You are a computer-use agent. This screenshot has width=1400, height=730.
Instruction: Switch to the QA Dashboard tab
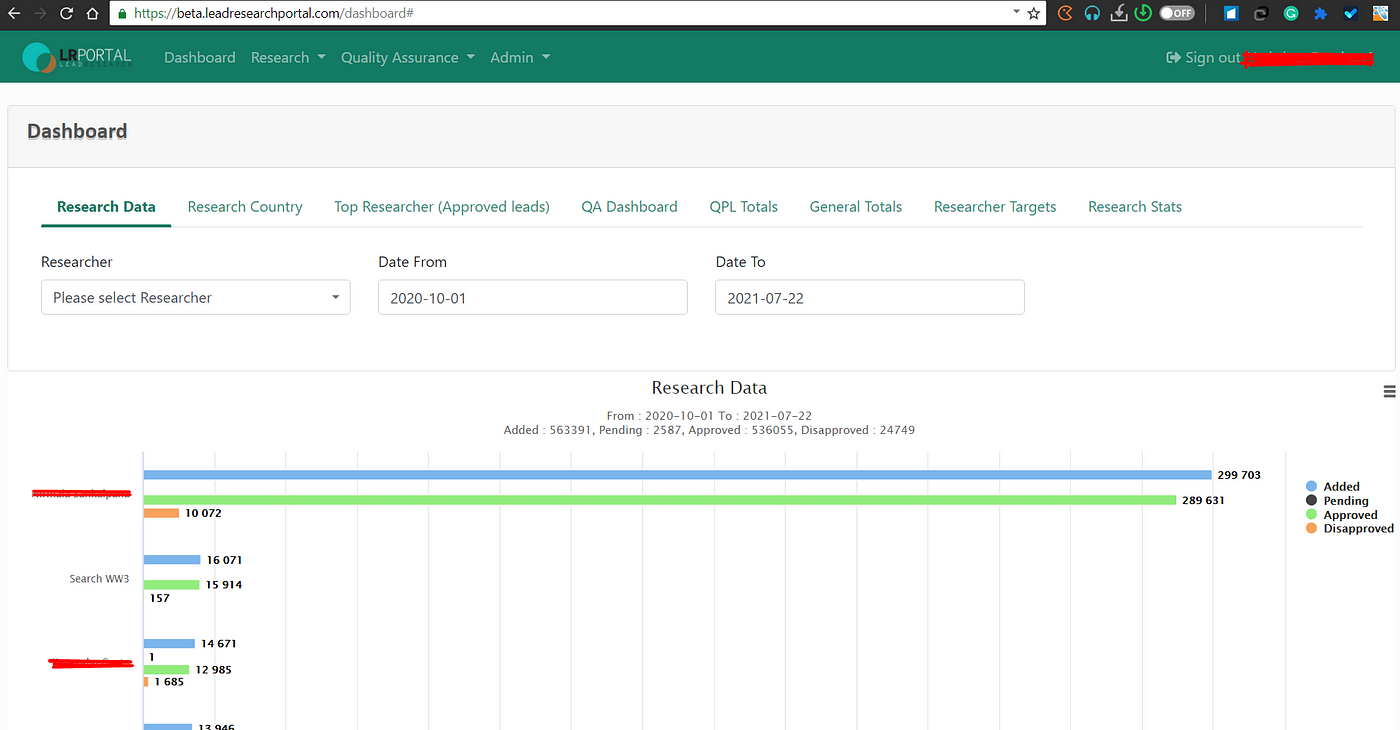629,207
